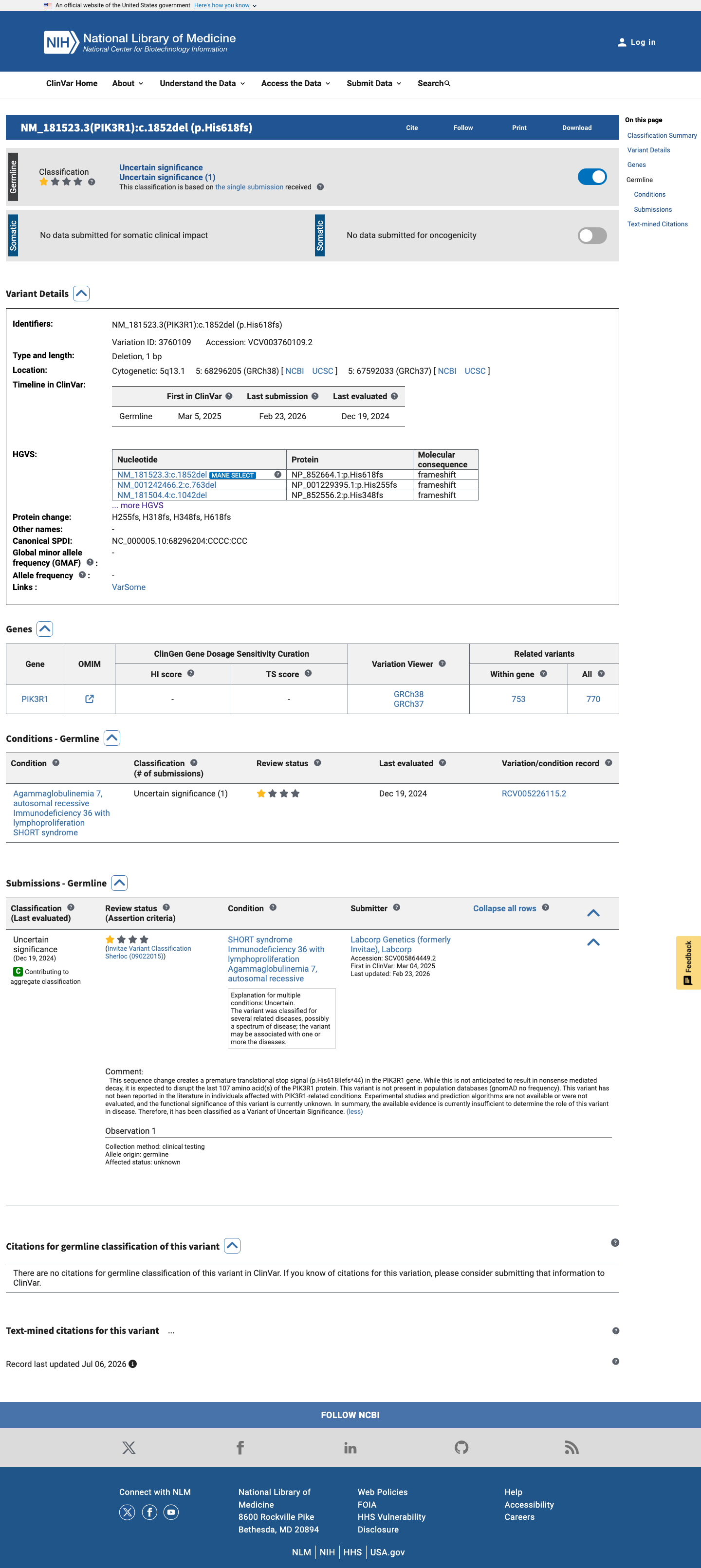Jump to Variant Details in page nav

pyautogui.click(x=648, y=150)
